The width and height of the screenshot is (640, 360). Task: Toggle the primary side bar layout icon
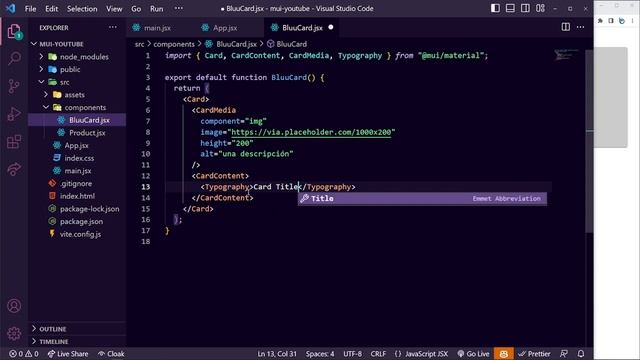point(495,8)
